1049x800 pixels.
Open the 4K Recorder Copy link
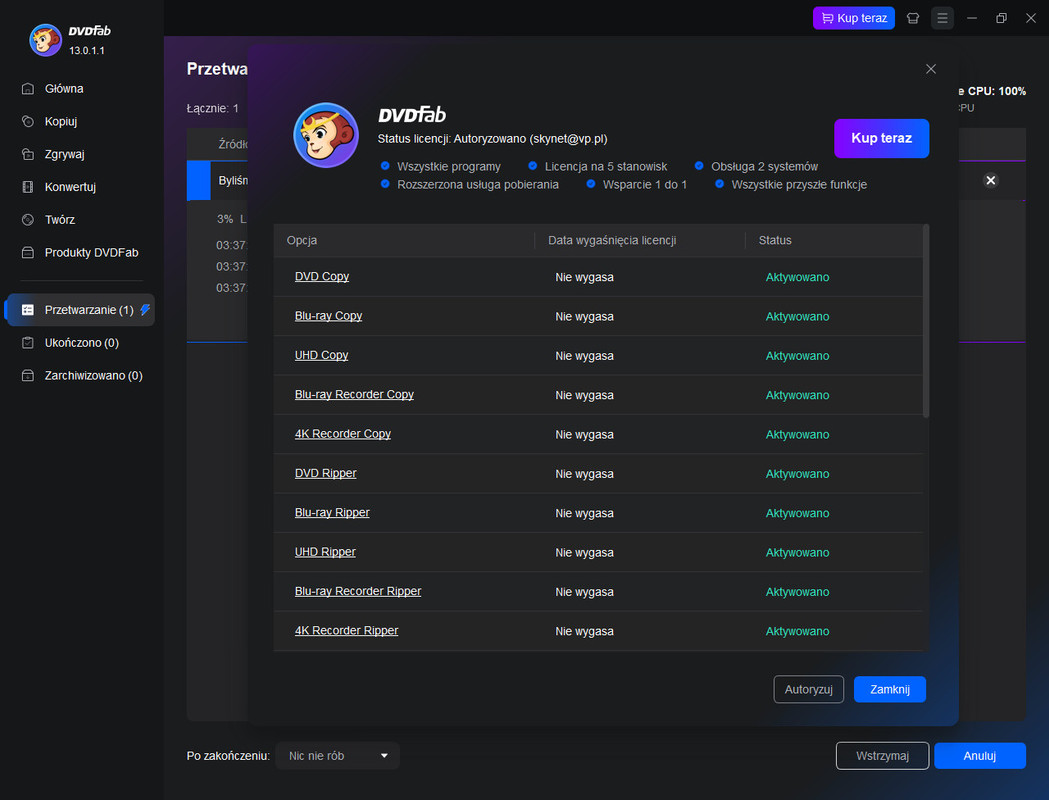[x=343, y=434]
